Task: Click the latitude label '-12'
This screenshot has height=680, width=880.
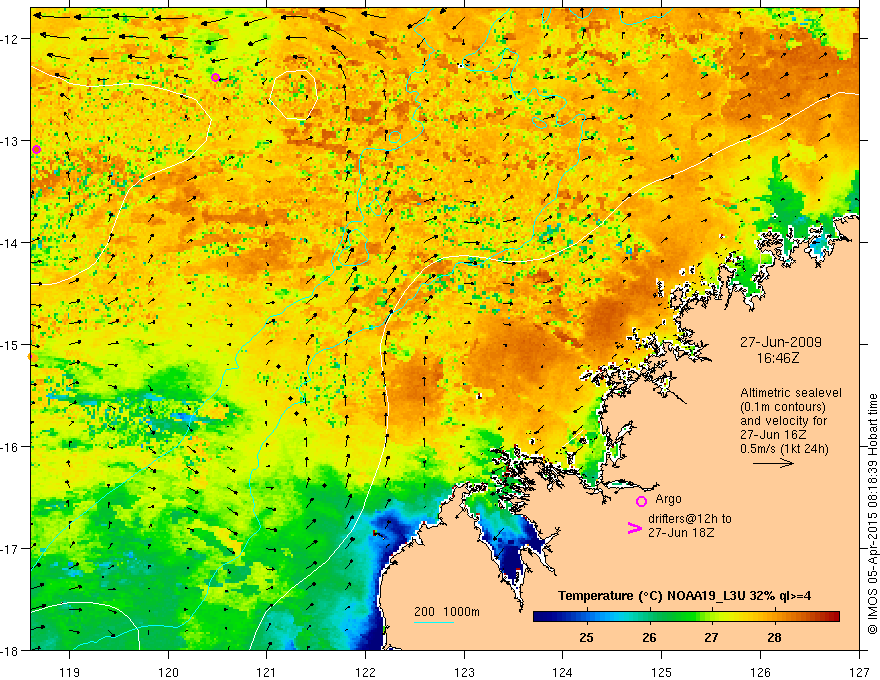Action: pyautogui.click(x=11, y=39)
